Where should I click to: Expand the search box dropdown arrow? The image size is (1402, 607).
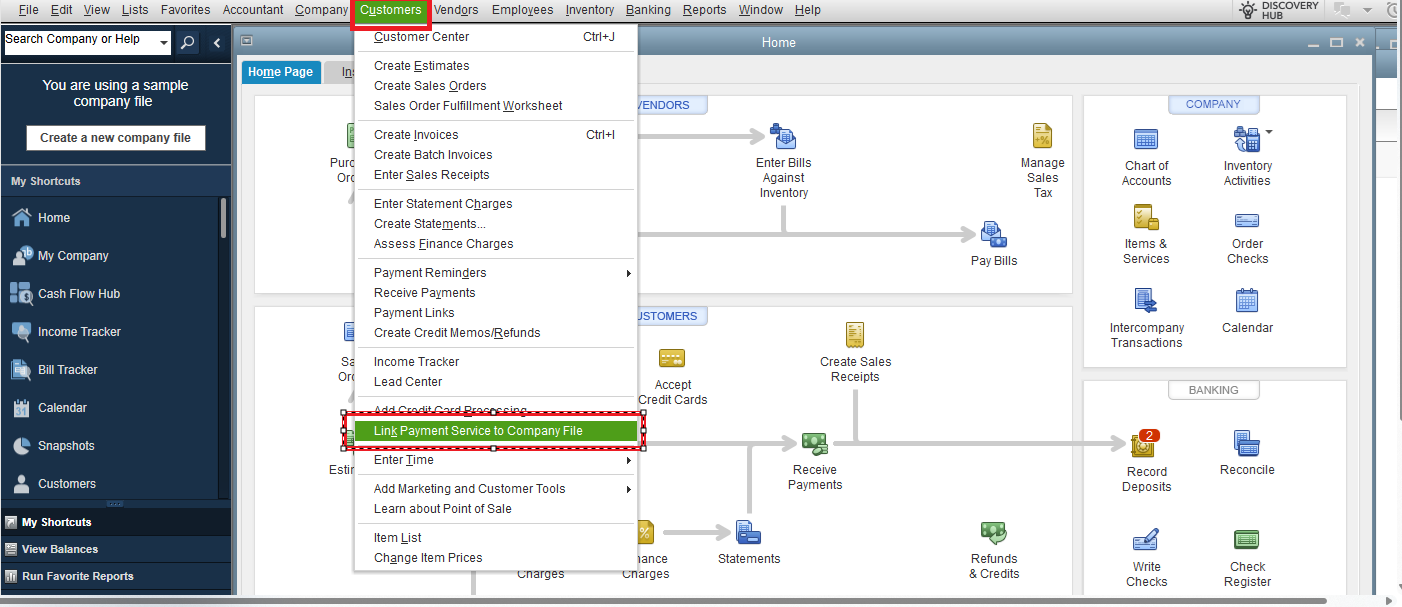coord(163,43)
